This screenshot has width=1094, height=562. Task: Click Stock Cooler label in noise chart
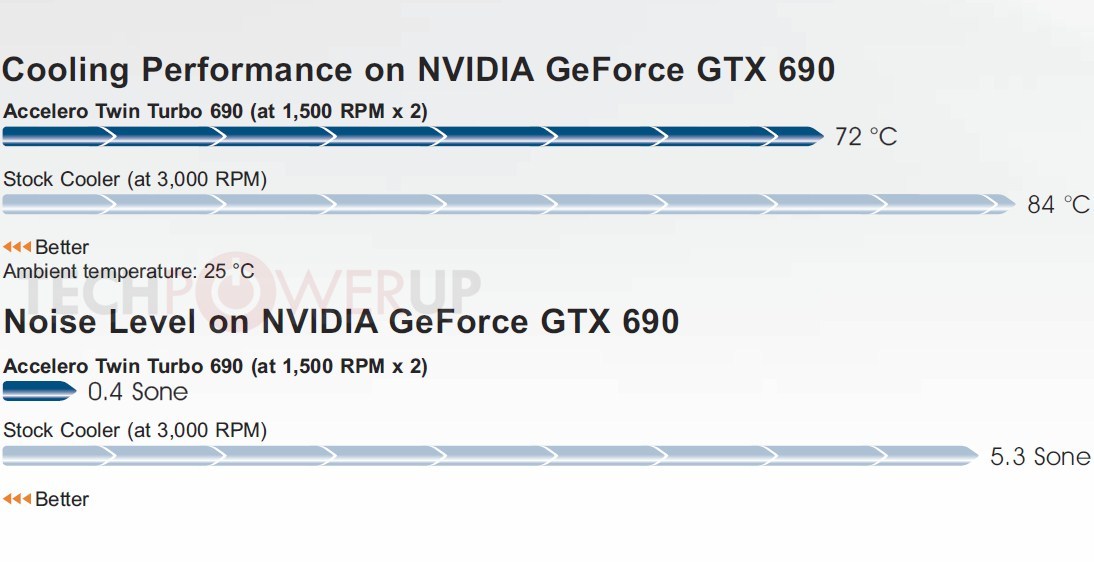click(135, 430)
